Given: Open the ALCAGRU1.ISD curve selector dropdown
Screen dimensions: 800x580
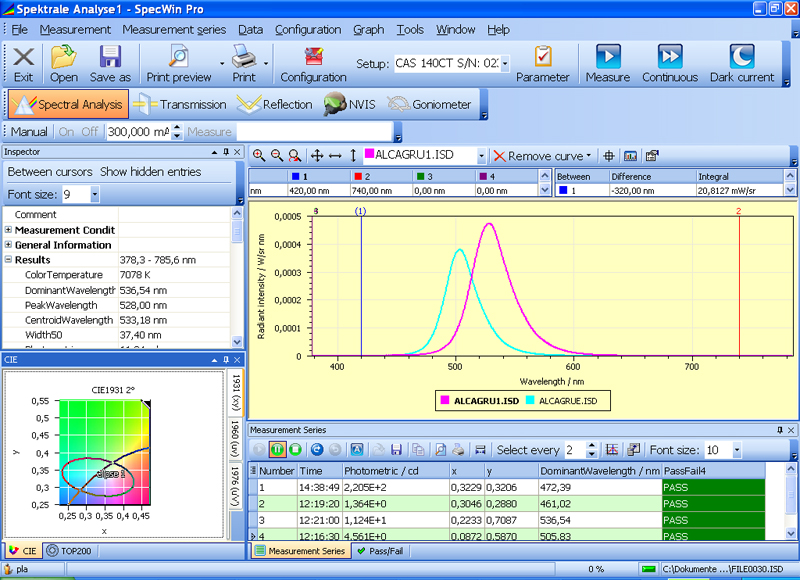Looking at the screenshot, I should 481,156.
